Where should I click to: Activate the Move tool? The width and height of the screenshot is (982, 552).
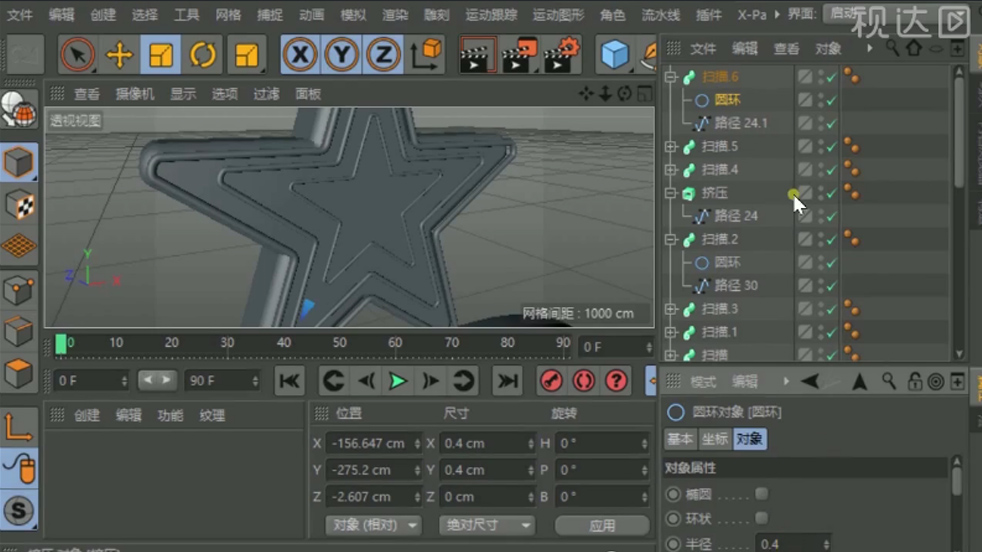coord(119,55)
